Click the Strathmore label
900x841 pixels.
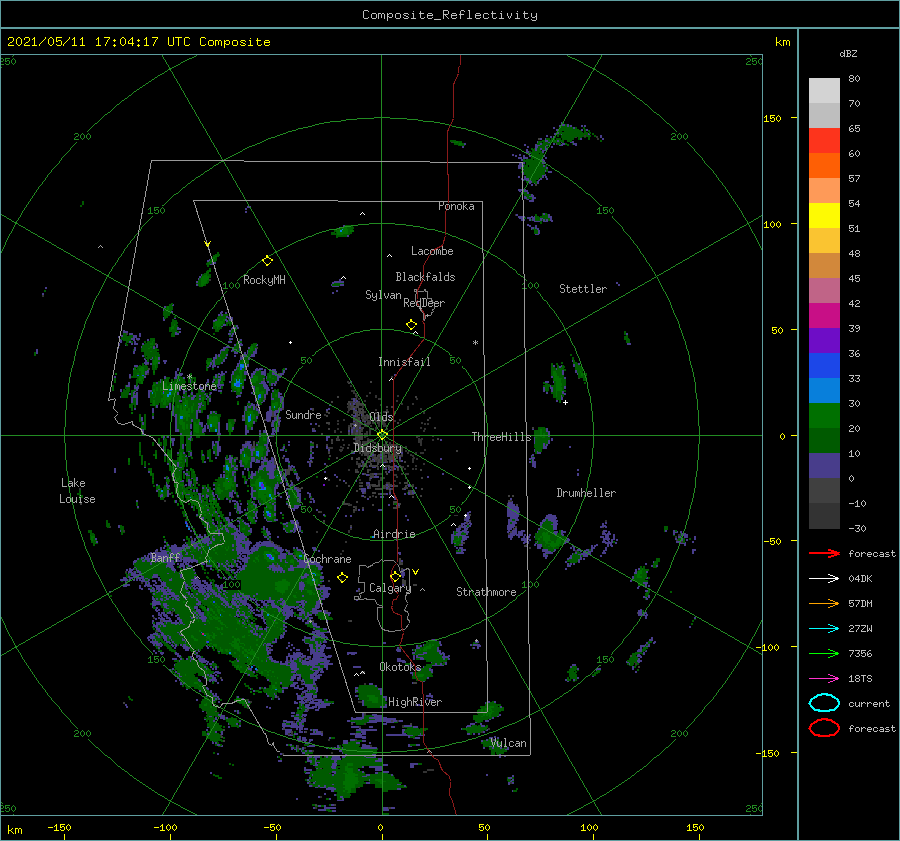486,592
